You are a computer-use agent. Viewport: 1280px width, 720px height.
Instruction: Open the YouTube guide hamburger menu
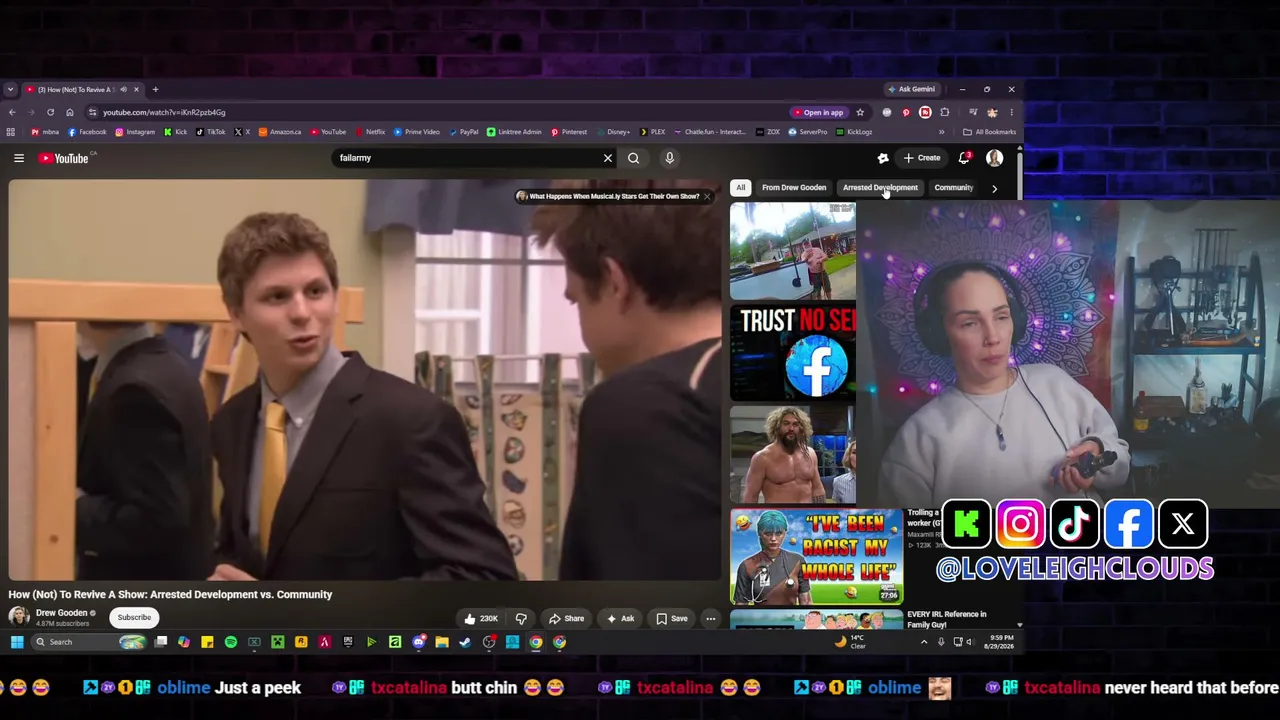click(18, 158)
